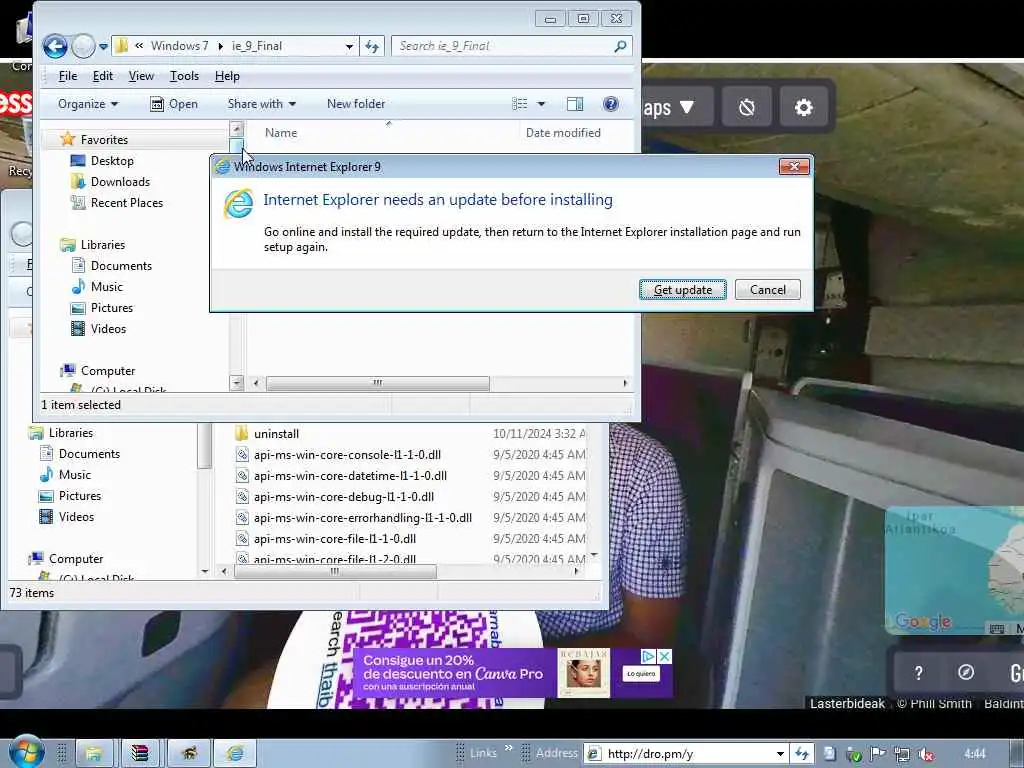Open the Edit menu
Image resolution: width=1024 pixels, height=768 pixels.
pos(103,76)
